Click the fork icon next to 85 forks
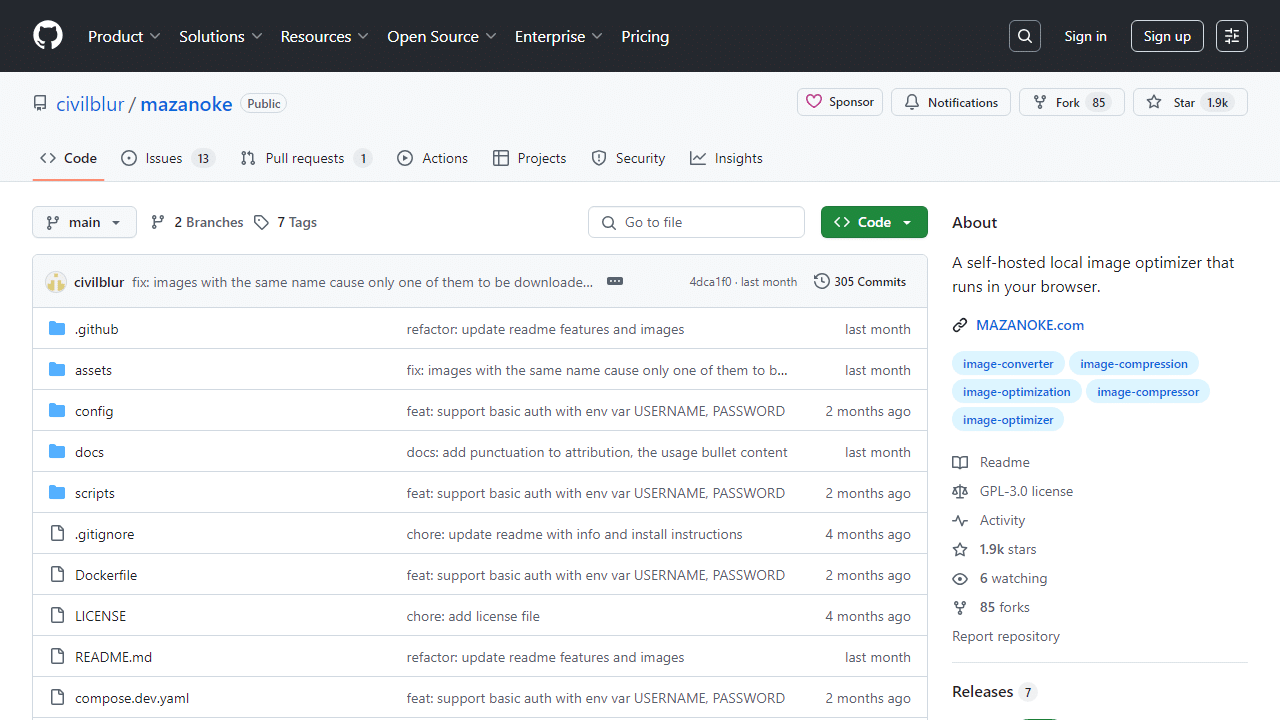The image size is (1280, 720). pyautogui.click(x=960, y=607)
